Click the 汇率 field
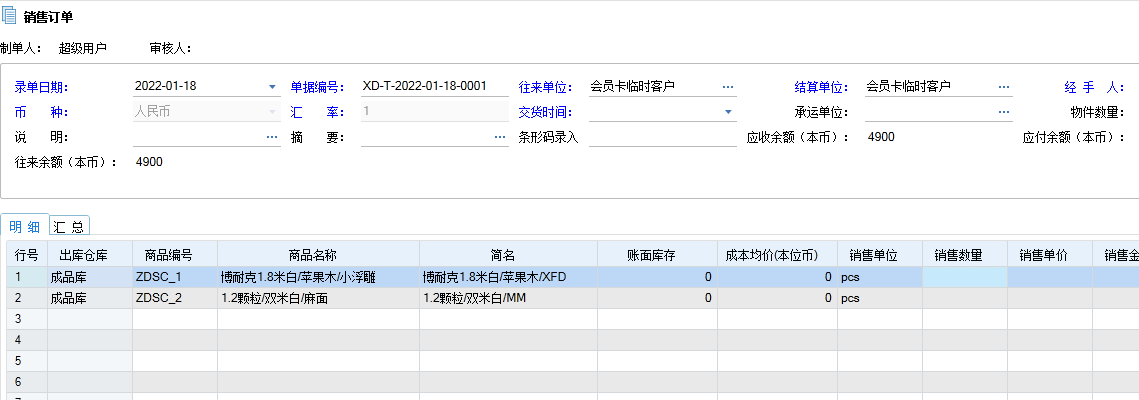 pos(434,112)
